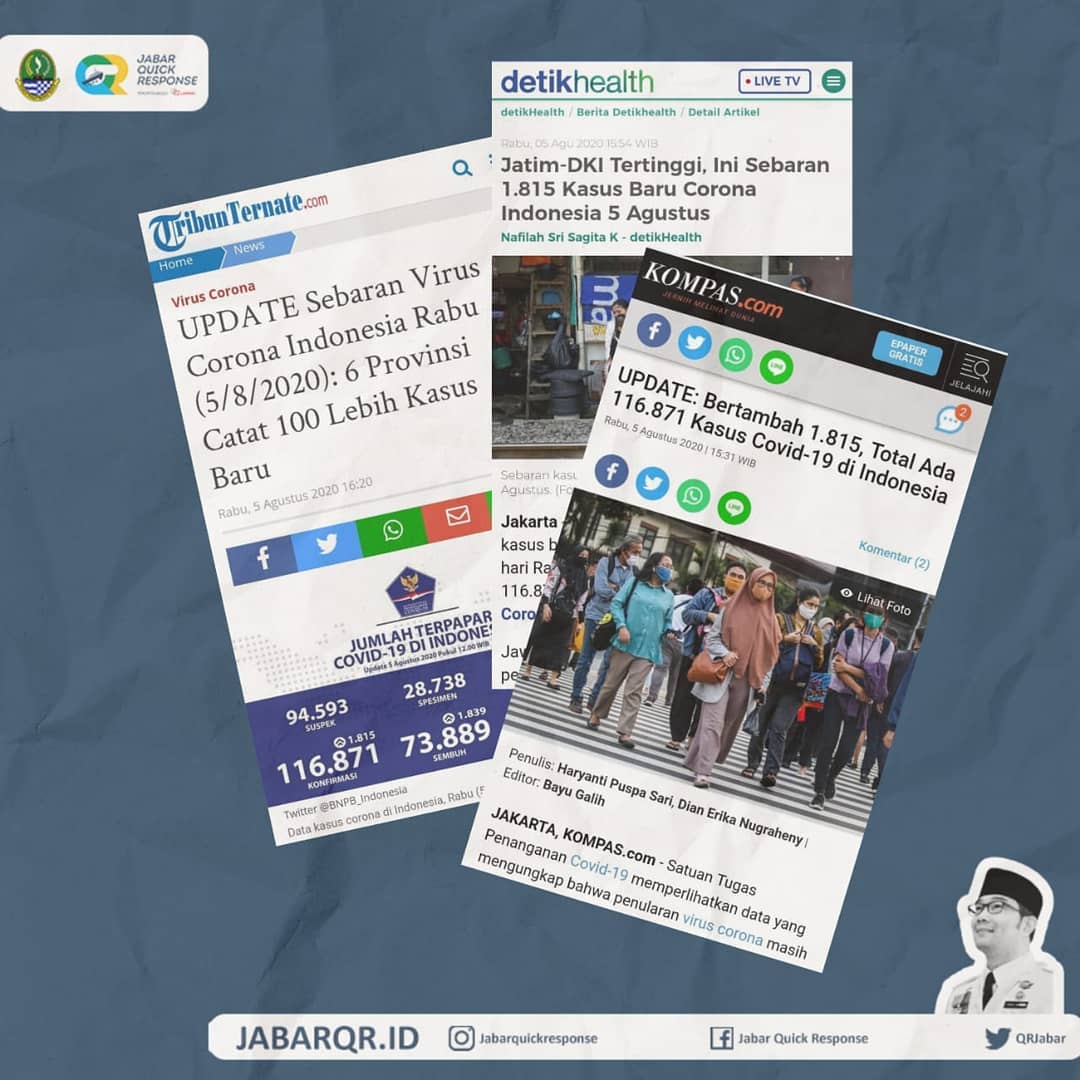Click top LINE icon on Kompas header
The height and width of the screenshot is (1080, 1080).
click(776, 367)
